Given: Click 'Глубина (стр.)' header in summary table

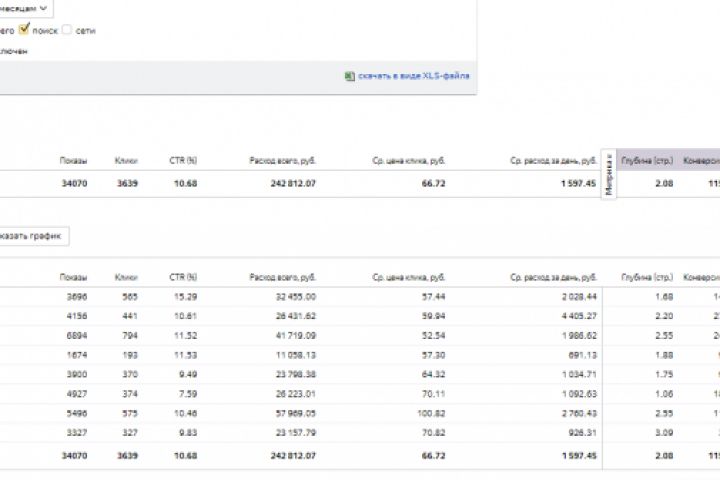Looking at the screenshot, I should pos(644,160).
